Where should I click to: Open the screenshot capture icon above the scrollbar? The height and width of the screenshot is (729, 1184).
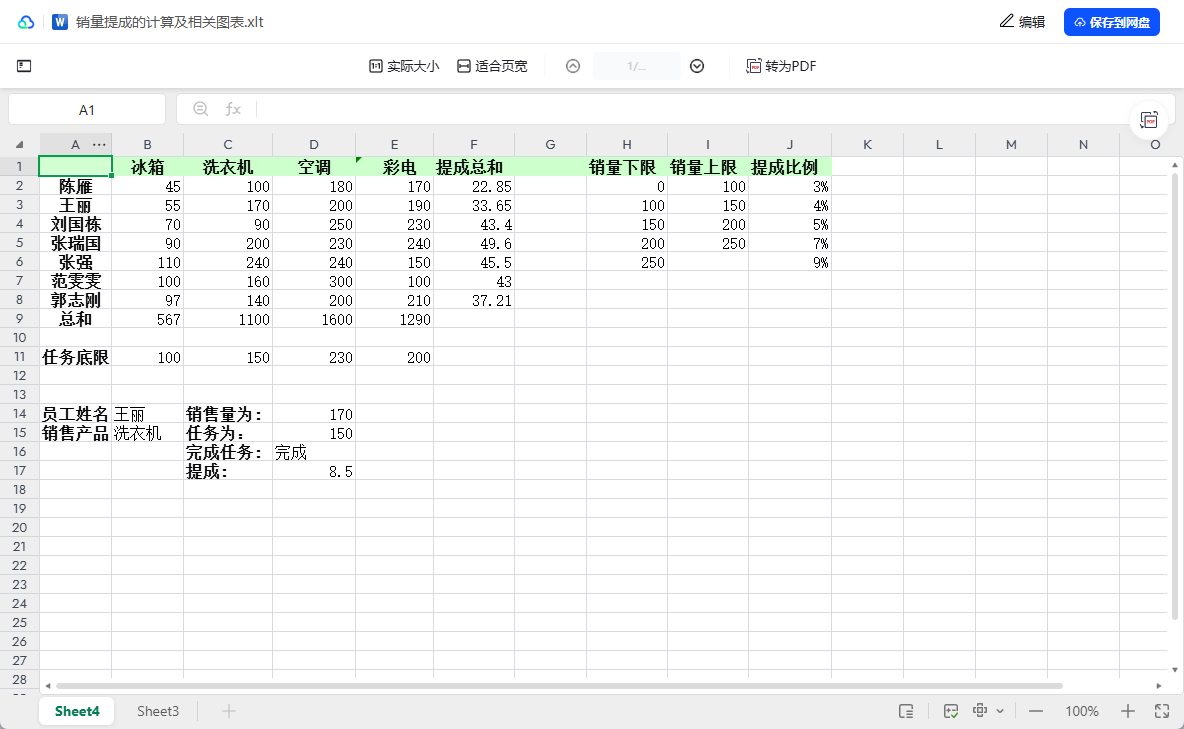[1149, 117]
